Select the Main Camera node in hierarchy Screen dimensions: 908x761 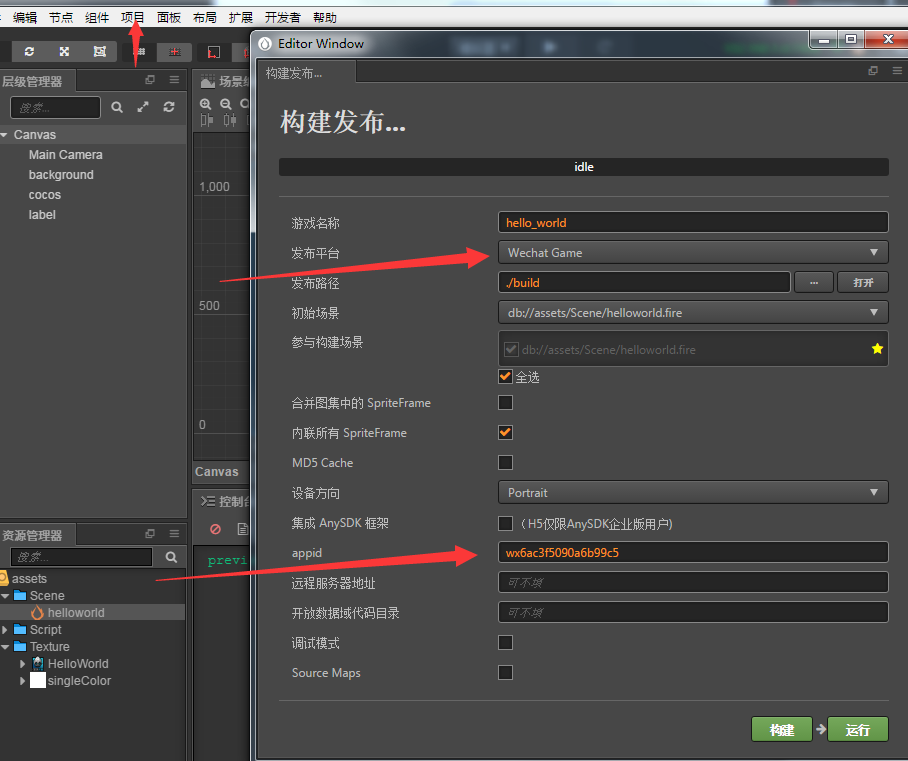(65, 155)
